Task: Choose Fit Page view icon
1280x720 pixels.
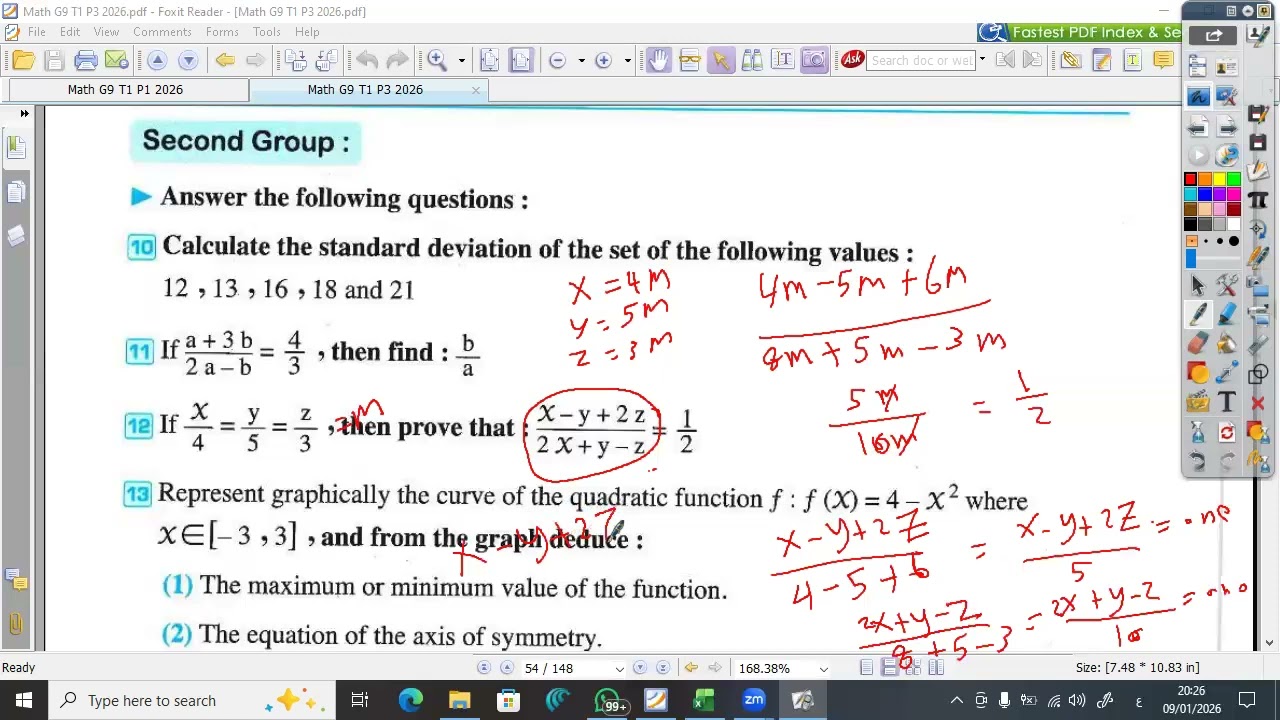Action: [489, 60]
